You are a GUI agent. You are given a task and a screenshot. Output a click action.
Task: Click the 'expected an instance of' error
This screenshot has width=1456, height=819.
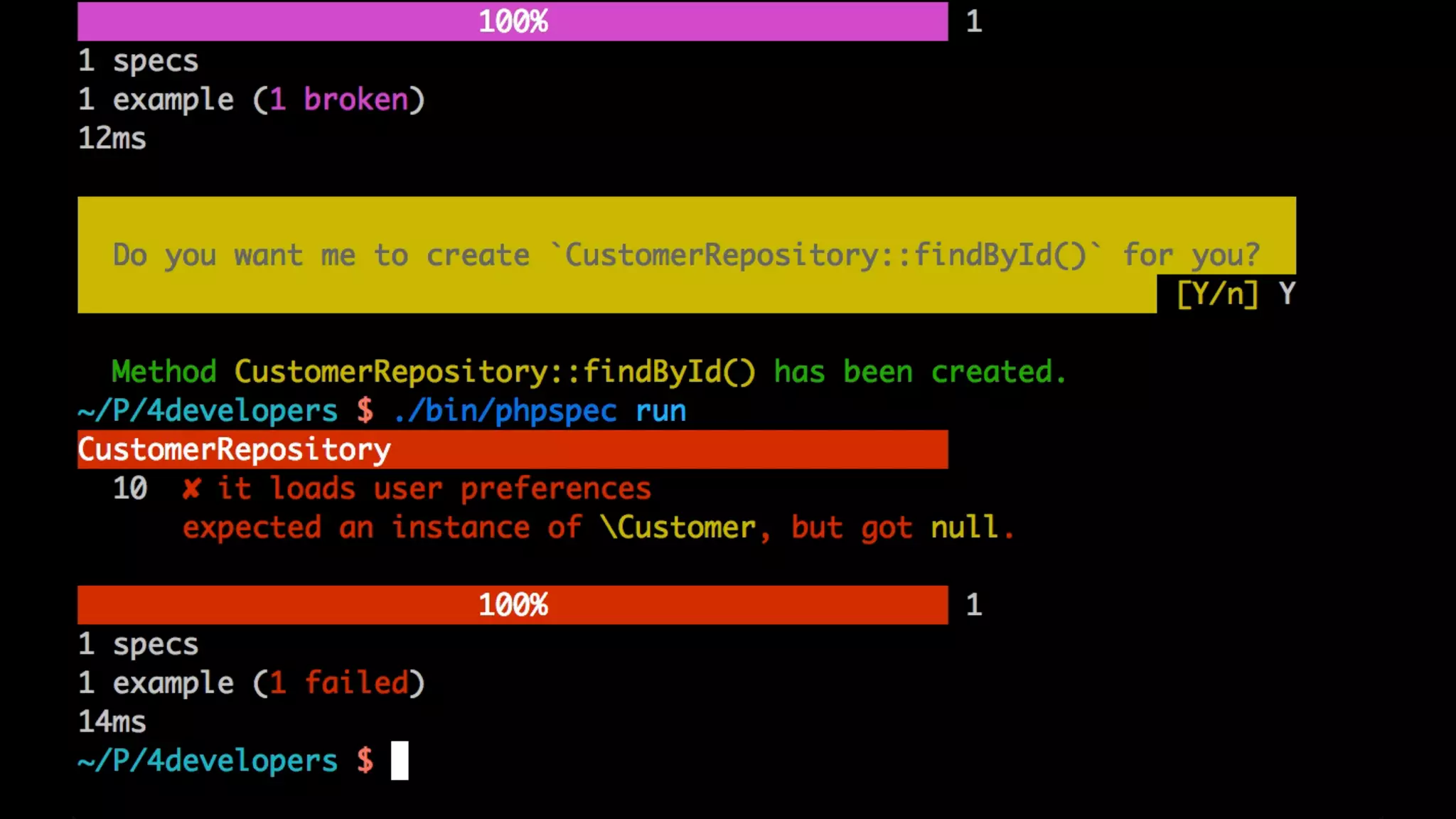click(384, 528)
